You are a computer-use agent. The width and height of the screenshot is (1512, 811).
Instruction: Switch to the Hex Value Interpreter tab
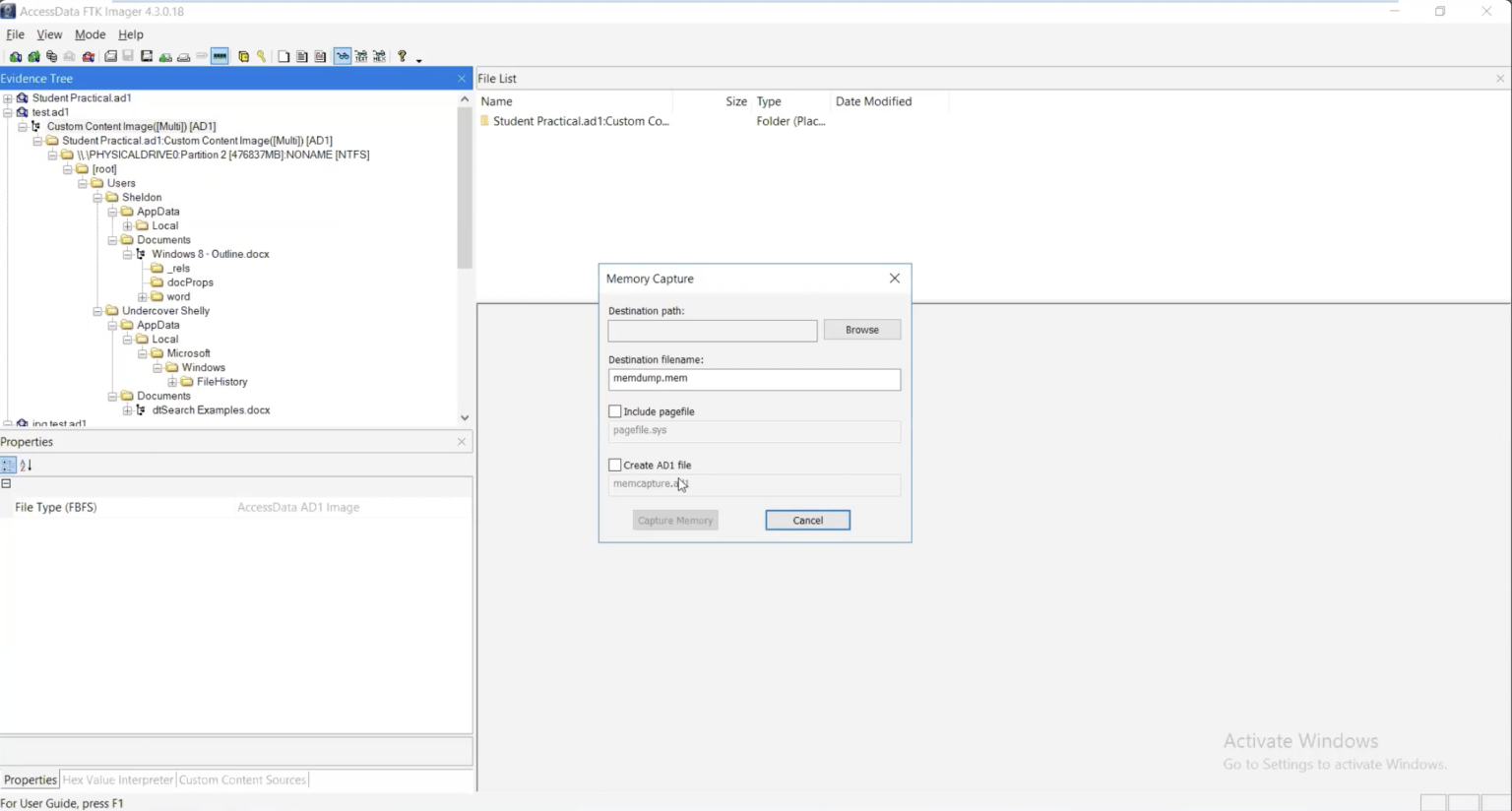pos(117,779)
